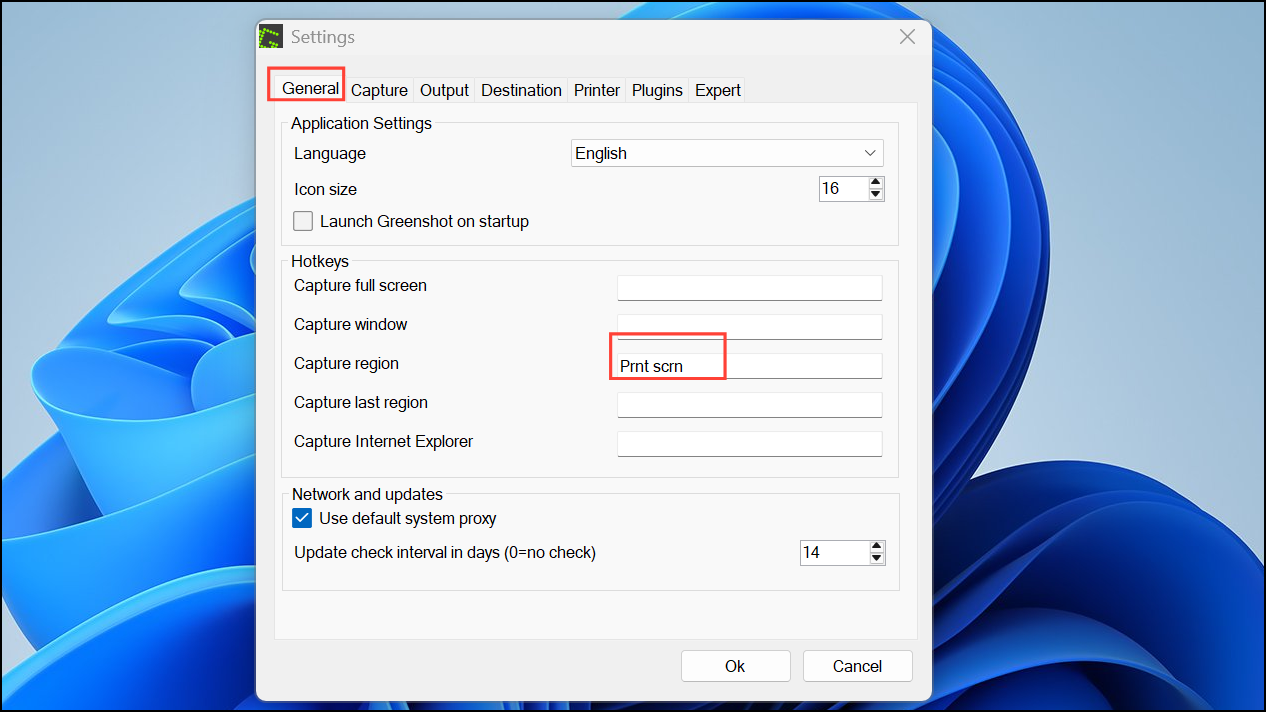Increase the update check interval days
Viewport: 1266px width, 712px height.
[x=877, y=546]
